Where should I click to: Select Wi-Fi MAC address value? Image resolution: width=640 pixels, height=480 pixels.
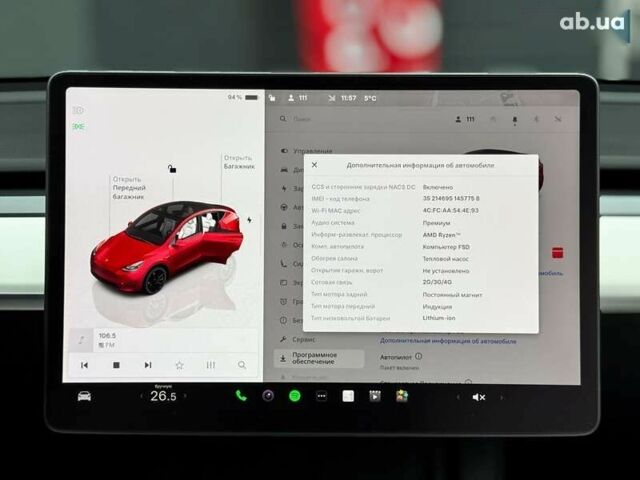point(451,210)
